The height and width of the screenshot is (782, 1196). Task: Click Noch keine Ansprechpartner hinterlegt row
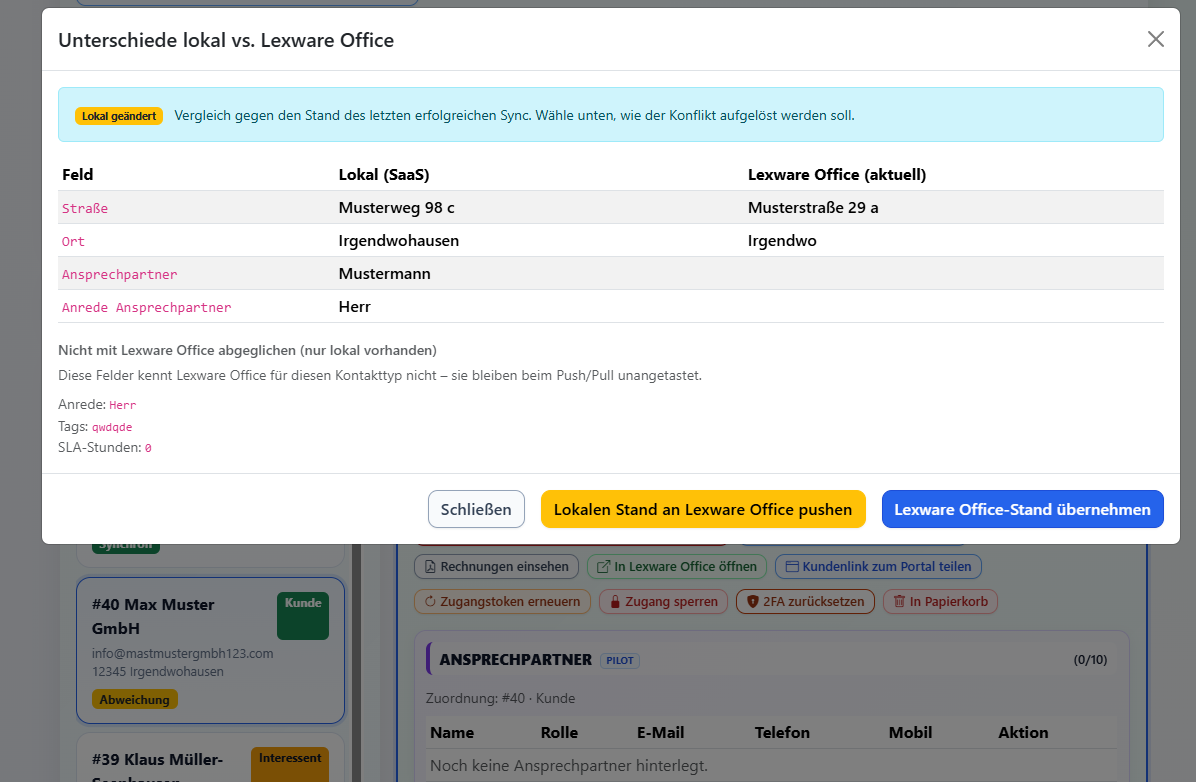click(770, 765)
